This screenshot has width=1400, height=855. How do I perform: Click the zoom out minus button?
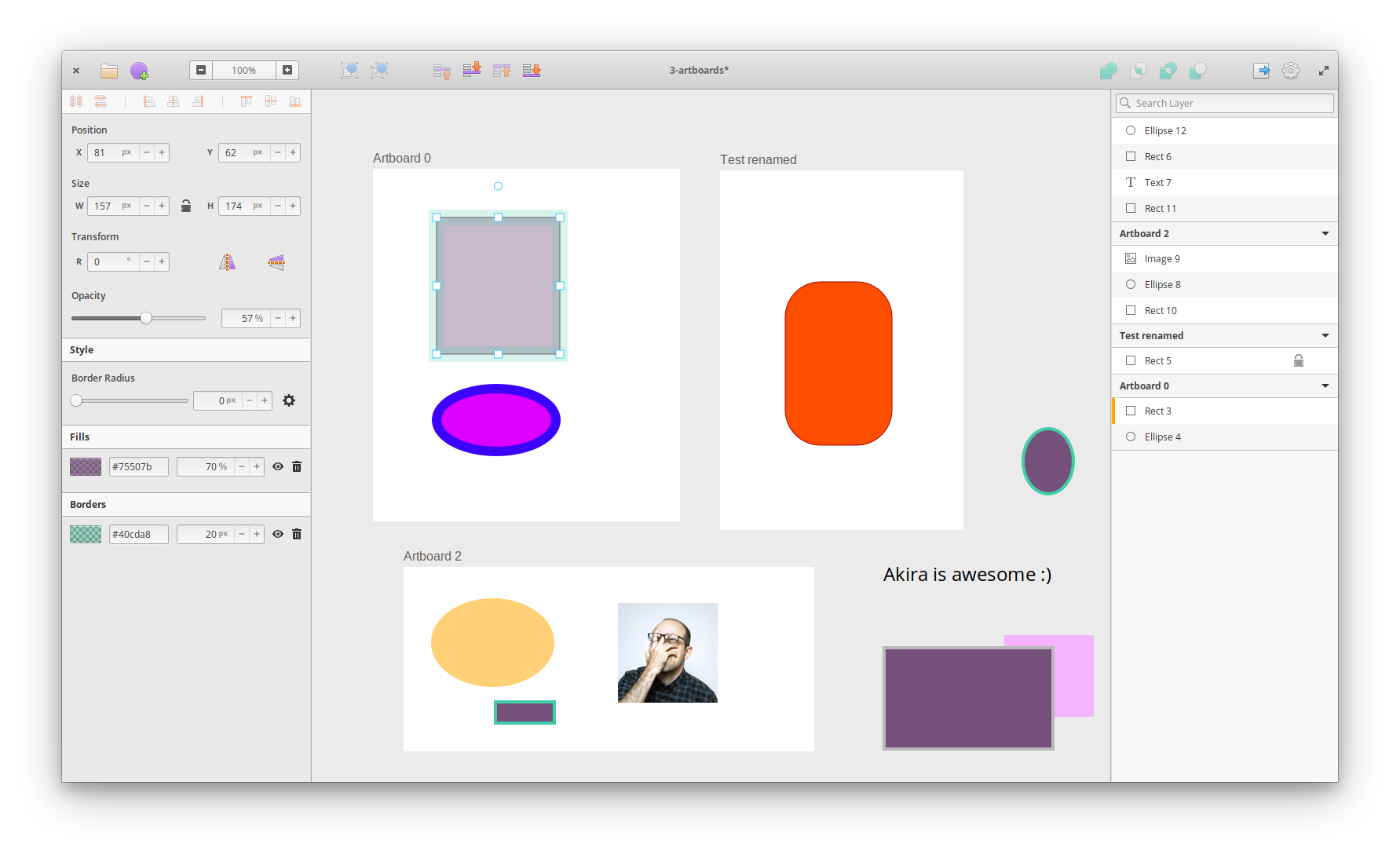(201, 70)
